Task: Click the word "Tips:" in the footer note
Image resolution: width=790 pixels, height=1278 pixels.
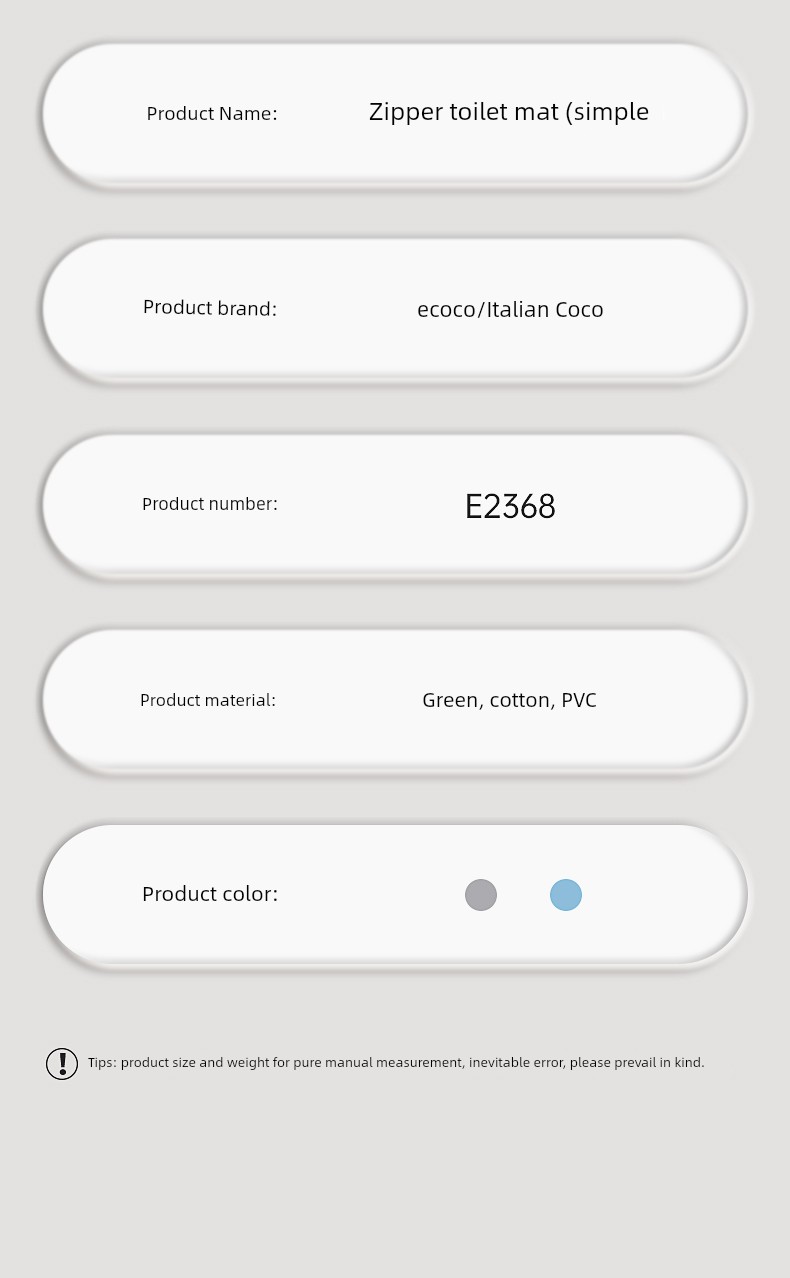Action: pyautogui.click(x=102, y=1063)
